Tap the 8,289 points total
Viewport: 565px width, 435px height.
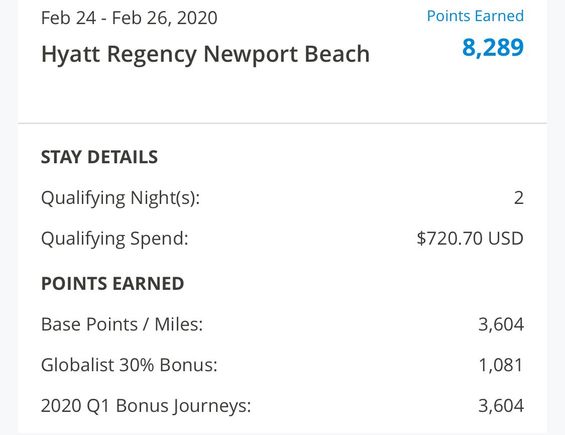tap(493, 48)
